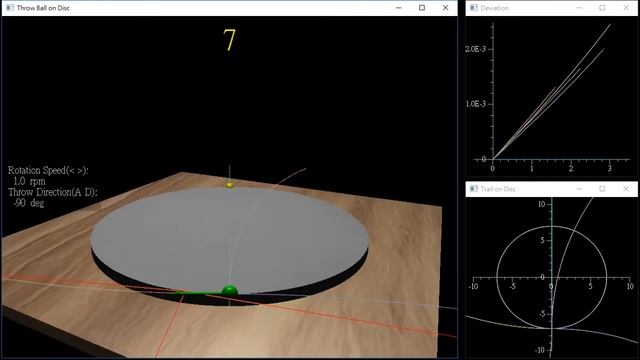Click the Throw Ball on Disc window icon
The image size is (640, 360).
coord(9,8)
